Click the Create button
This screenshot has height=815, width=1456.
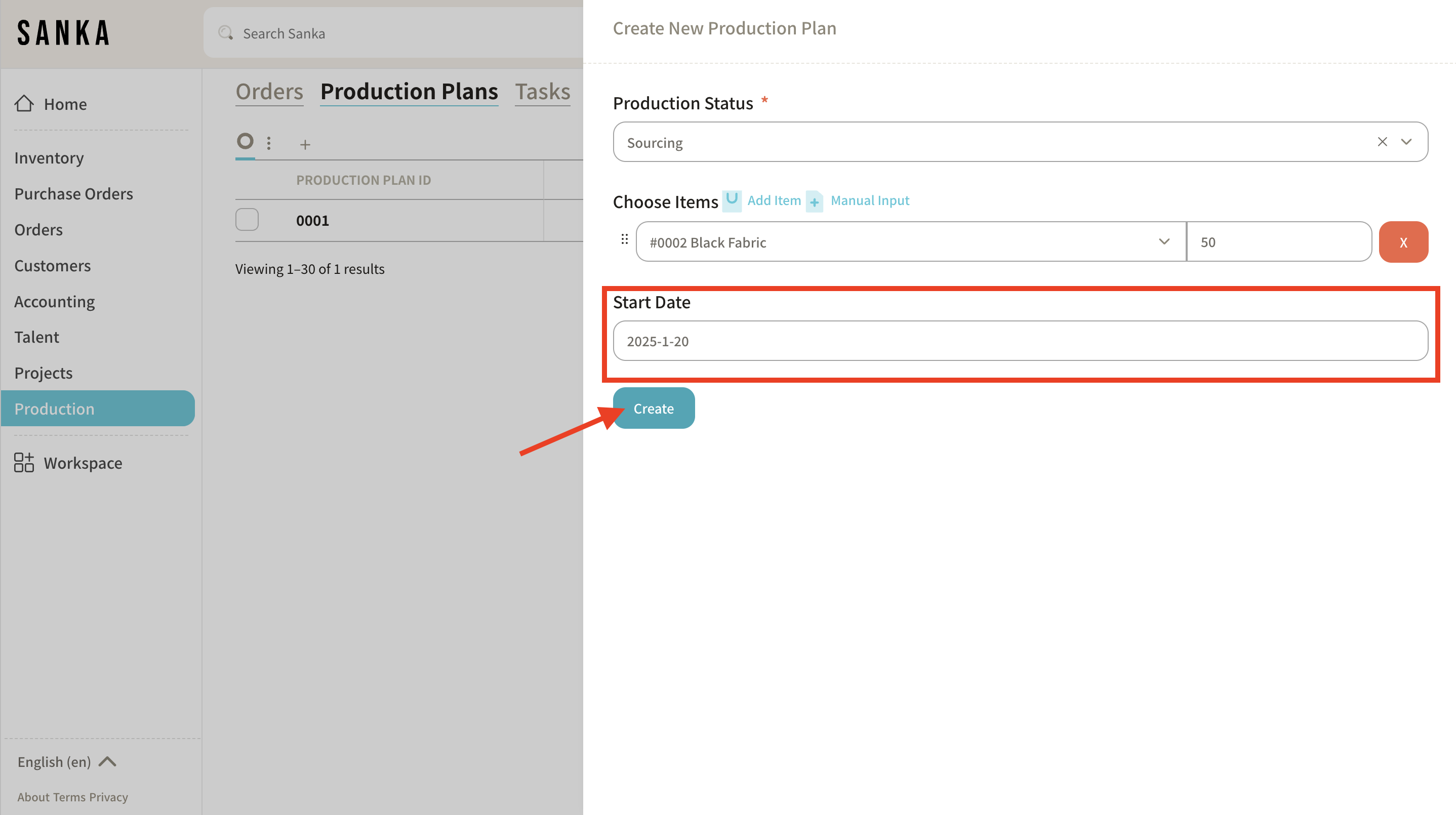[x=654, y=408]
